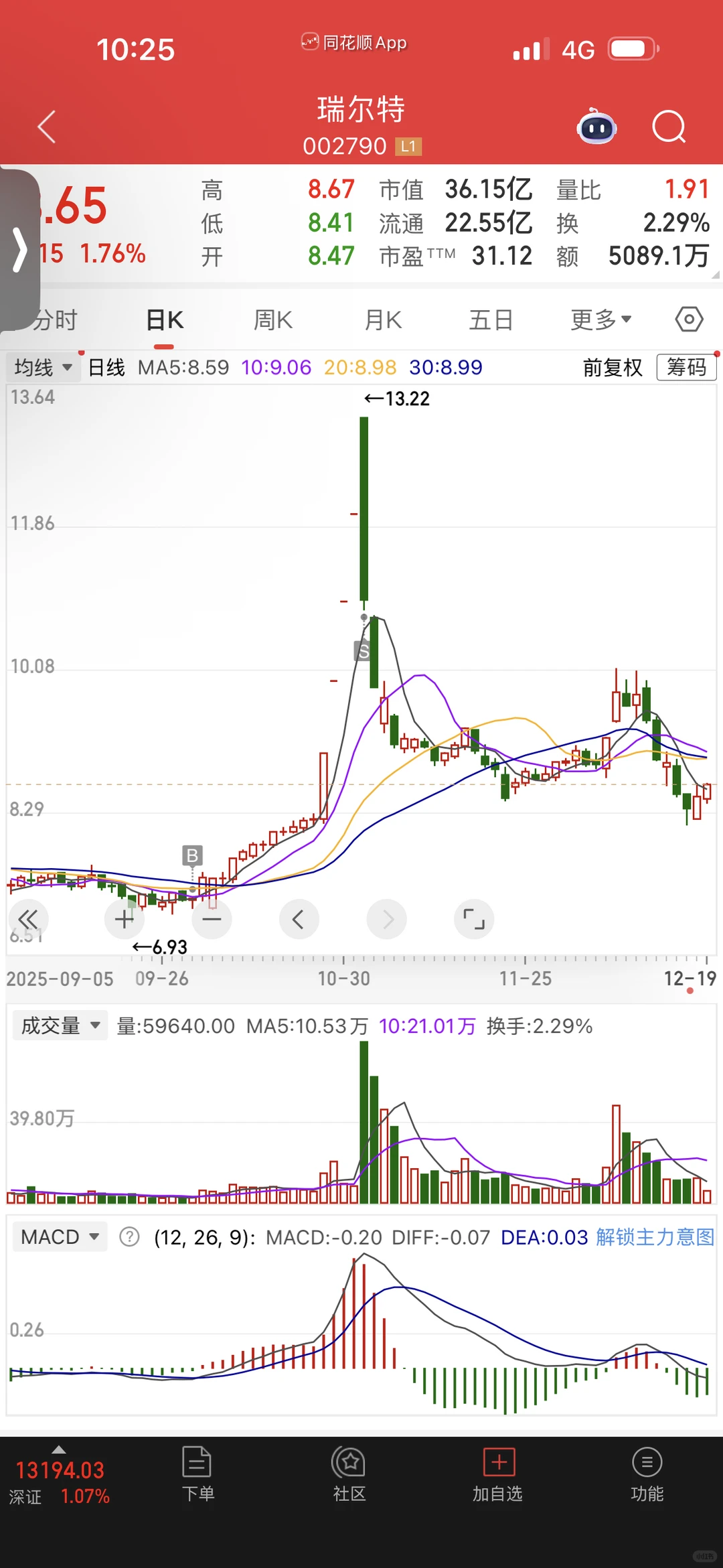Viewport: 723px width, 1568px height.
Task: Go back with the top-left arrow
Action: [46, 127]
